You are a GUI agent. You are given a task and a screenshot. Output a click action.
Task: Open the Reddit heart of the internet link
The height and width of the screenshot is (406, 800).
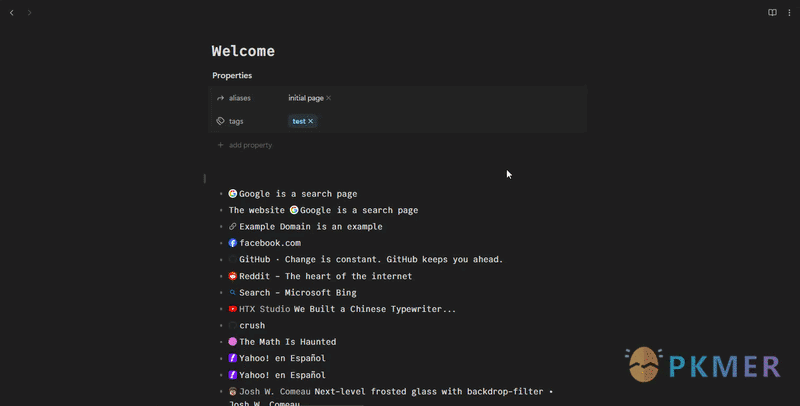pos(326,276)
